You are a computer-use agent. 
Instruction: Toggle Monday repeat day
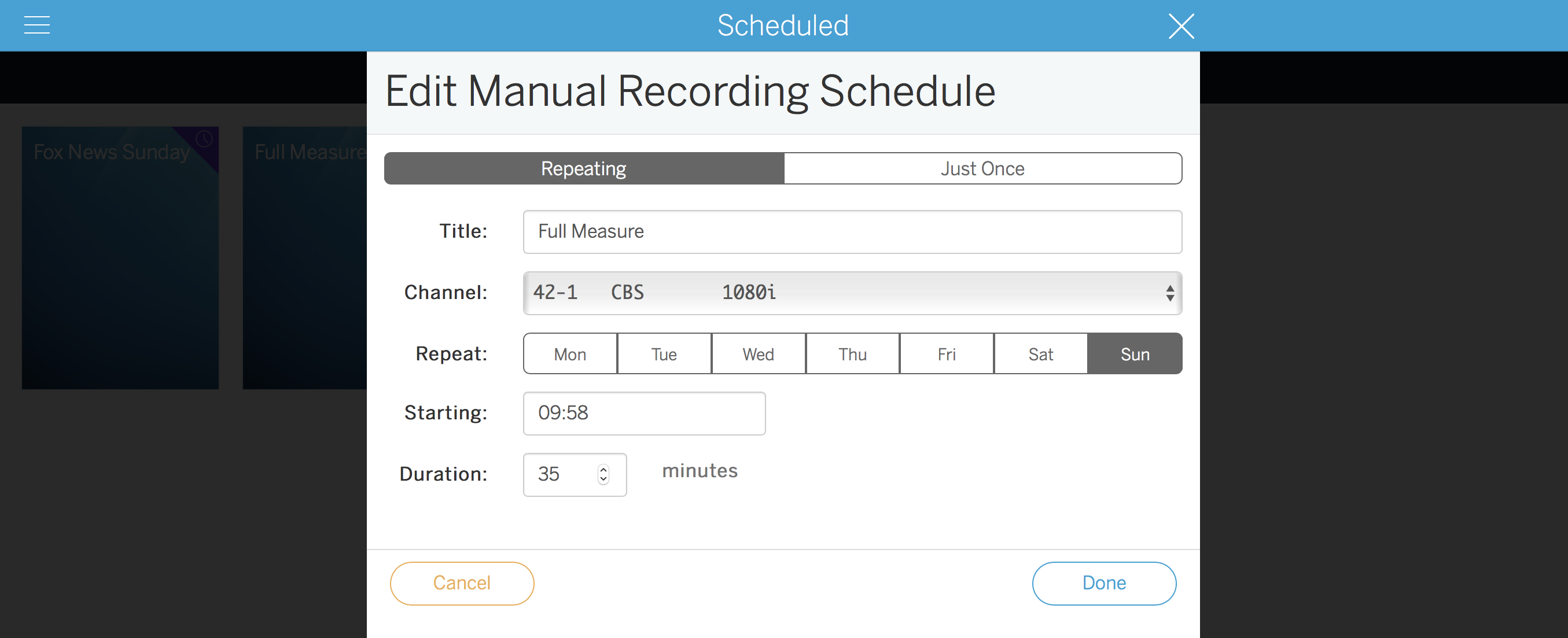coord(570,355)
